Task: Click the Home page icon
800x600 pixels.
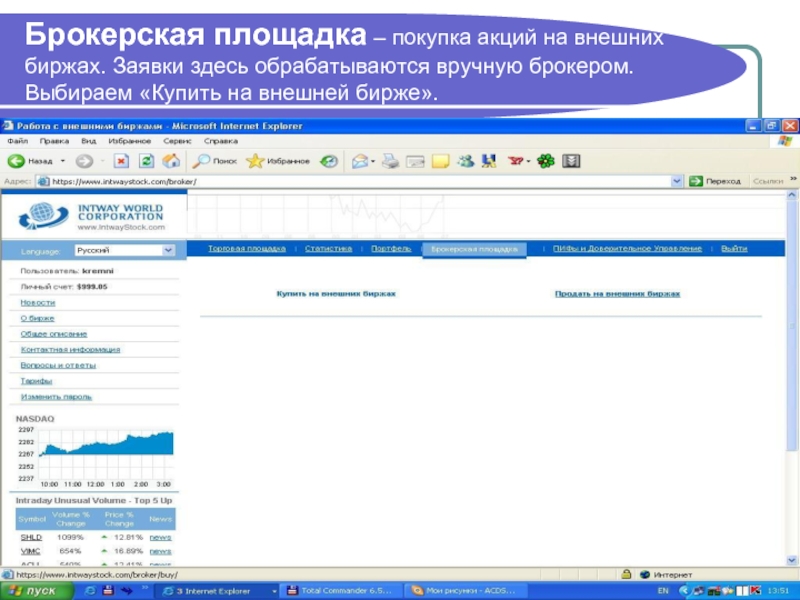Action: click(171, 160)
